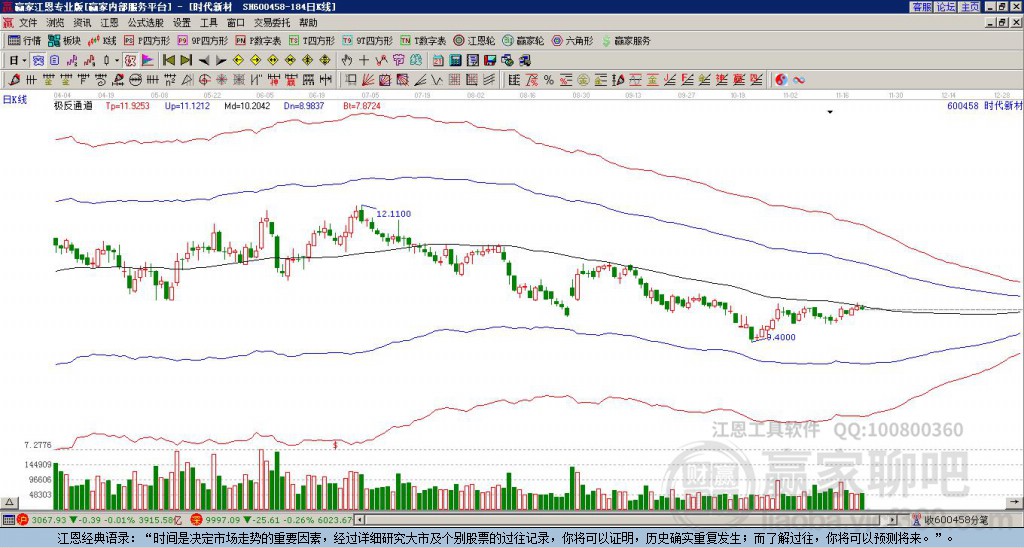Click the 板块 toolbar button
The image size is (1024, 548).
coord(65,41)
